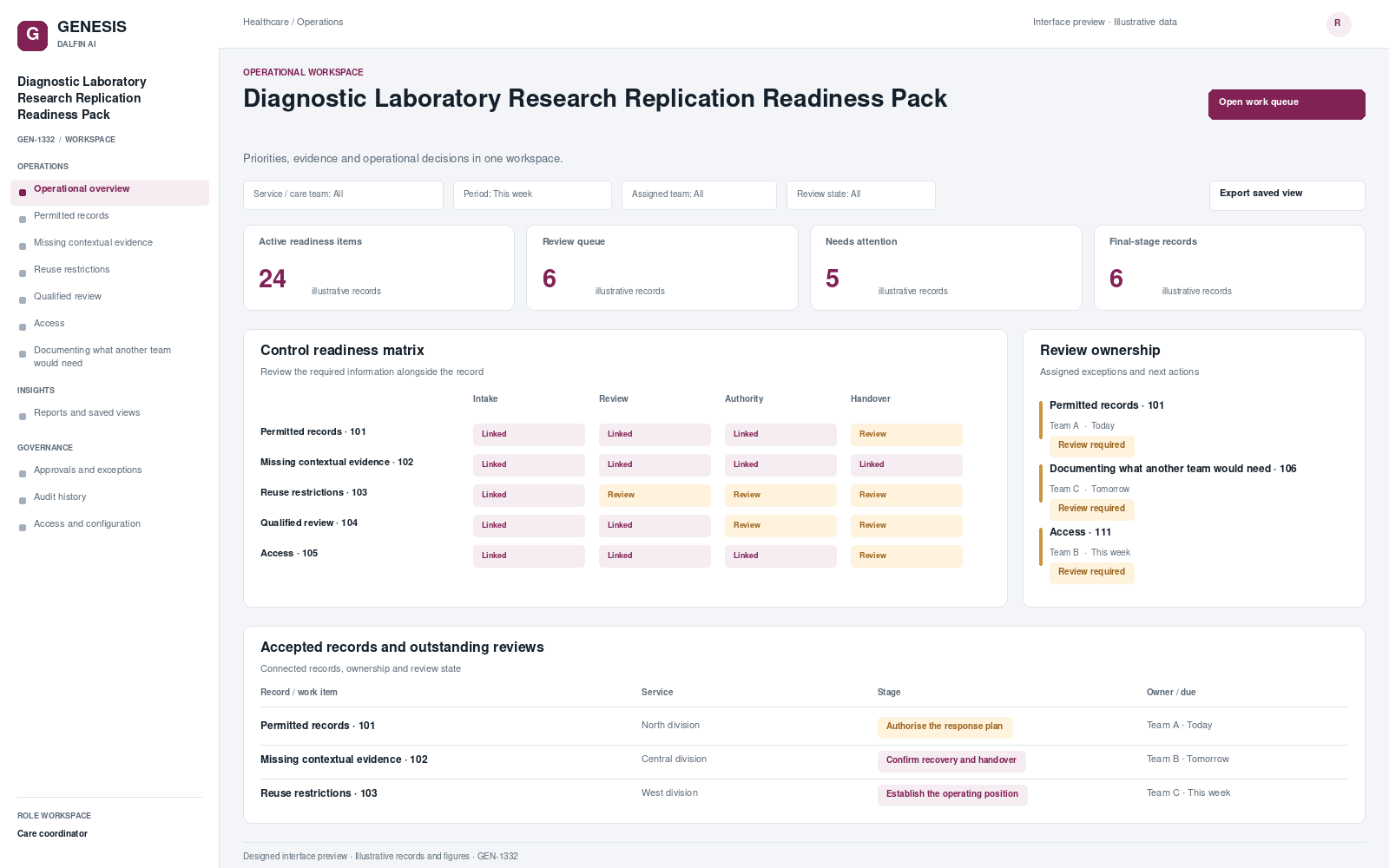Click Team B · Tomorrow owner cell
The height and width of the screenshot is (868, 1389).
tap(1188, 759)
